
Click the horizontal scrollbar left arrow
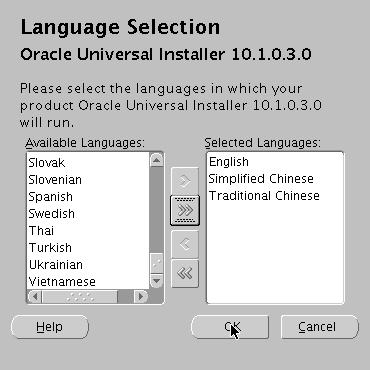click(x=35, y=296)
